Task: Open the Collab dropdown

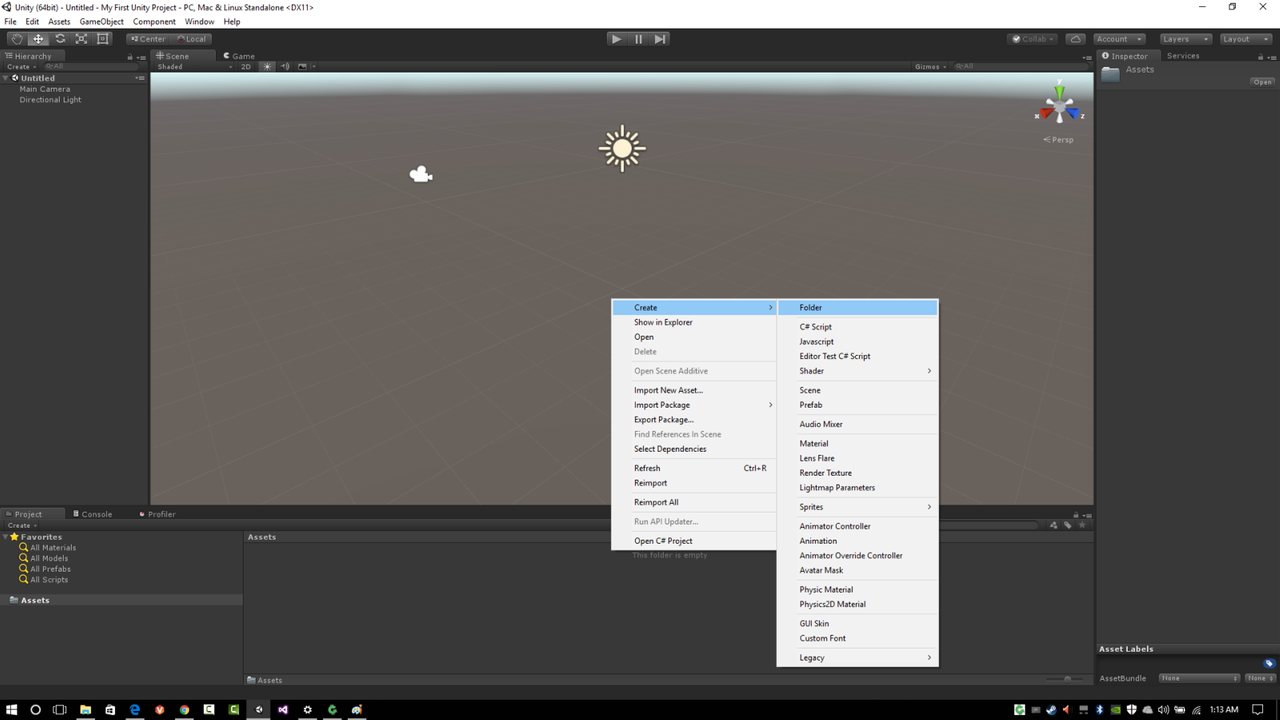Action: click(1034, 39)
